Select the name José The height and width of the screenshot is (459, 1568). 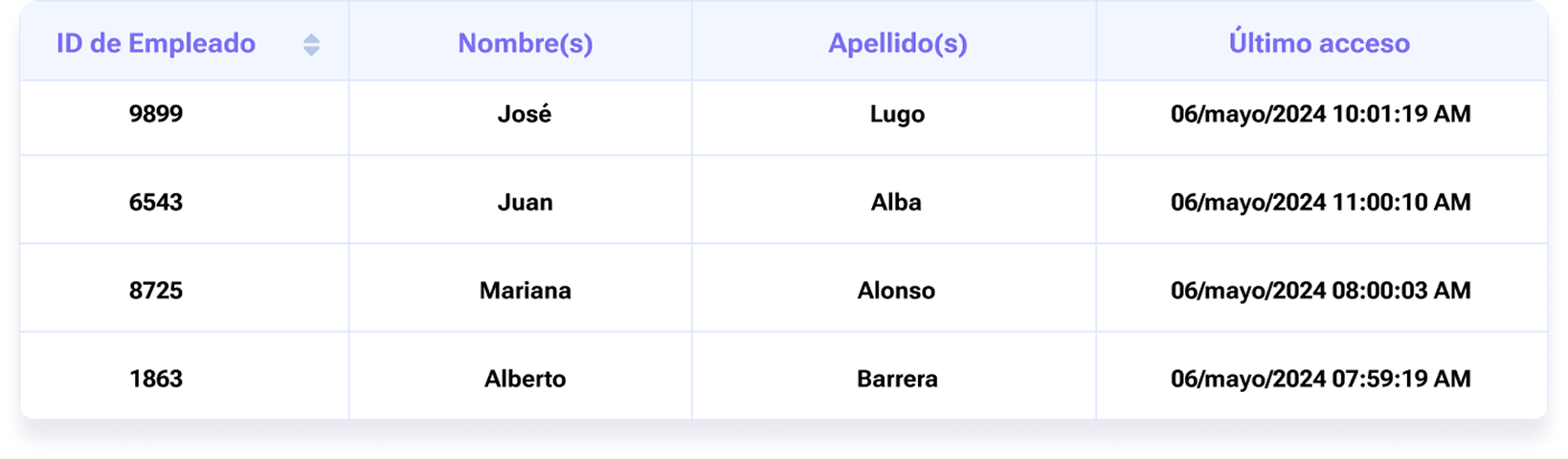(x=525, y=114)
